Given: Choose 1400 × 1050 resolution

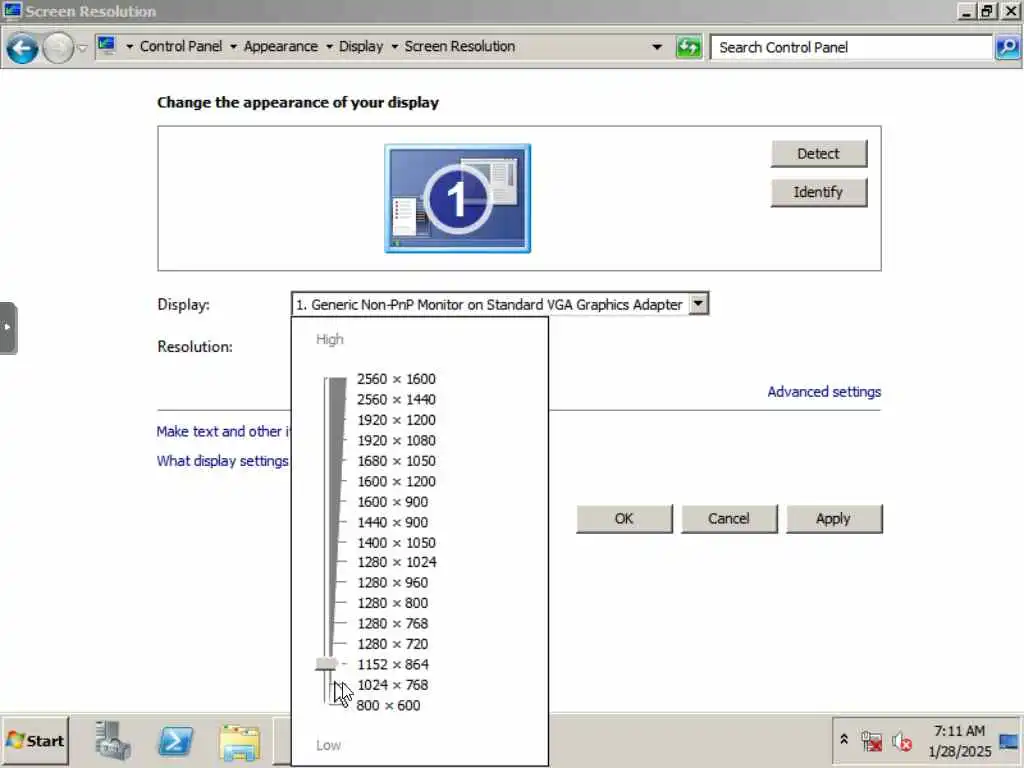Looking at the screenshot, I should click(396, 543).
